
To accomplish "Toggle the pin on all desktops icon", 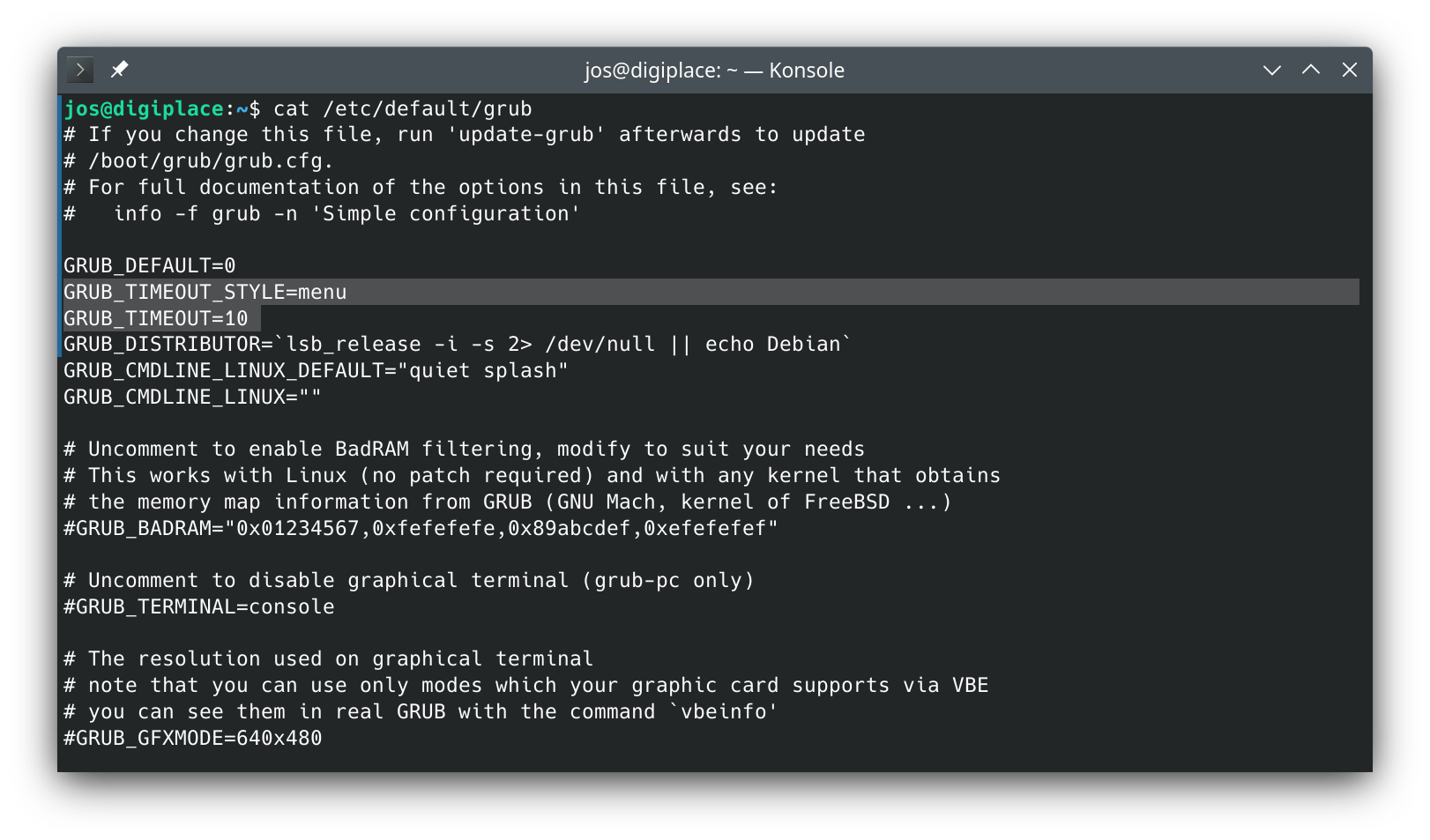I will point(119,70).
